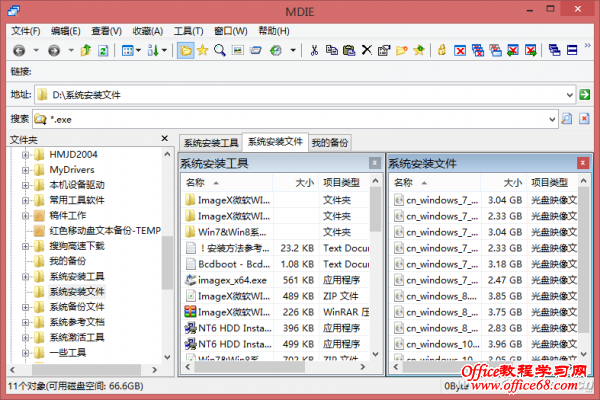Close the current tab red X icon
The height and width of the screenshot is (400, 600).
tap(460, 50)
